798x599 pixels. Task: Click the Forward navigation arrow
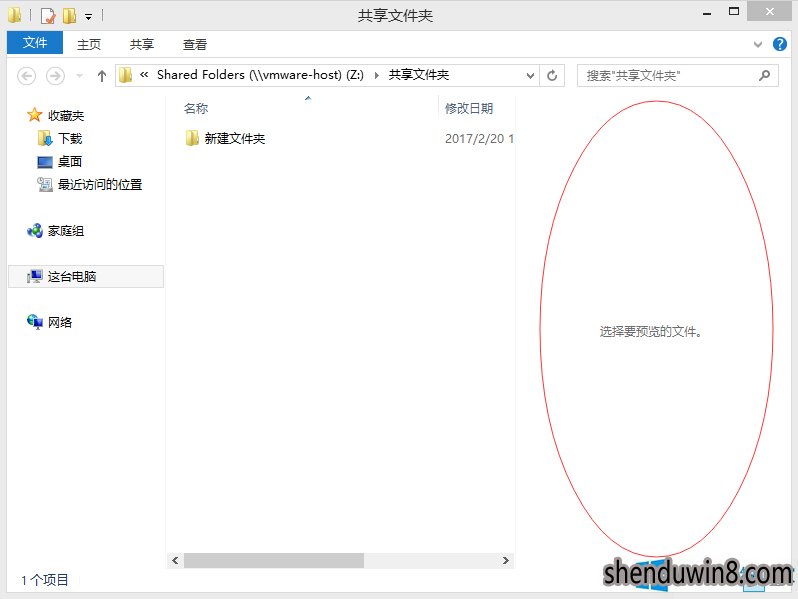55,76
